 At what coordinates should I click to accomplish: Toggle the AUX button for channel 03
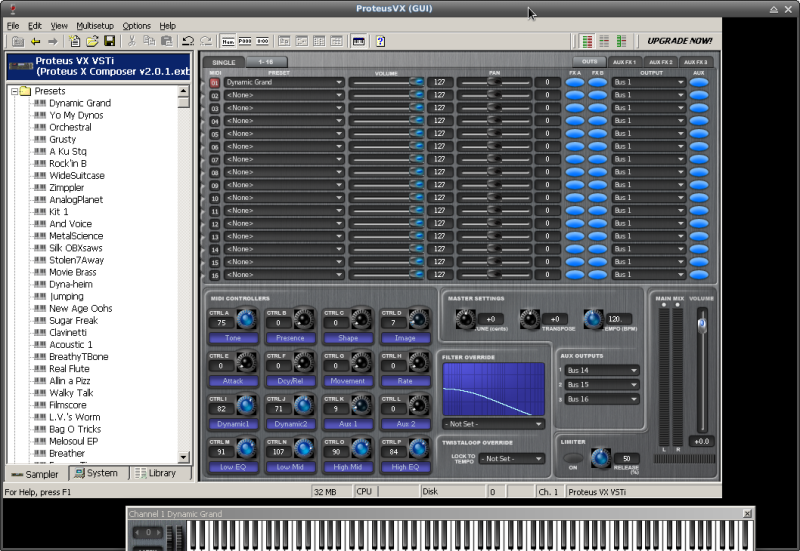(698, 108)
